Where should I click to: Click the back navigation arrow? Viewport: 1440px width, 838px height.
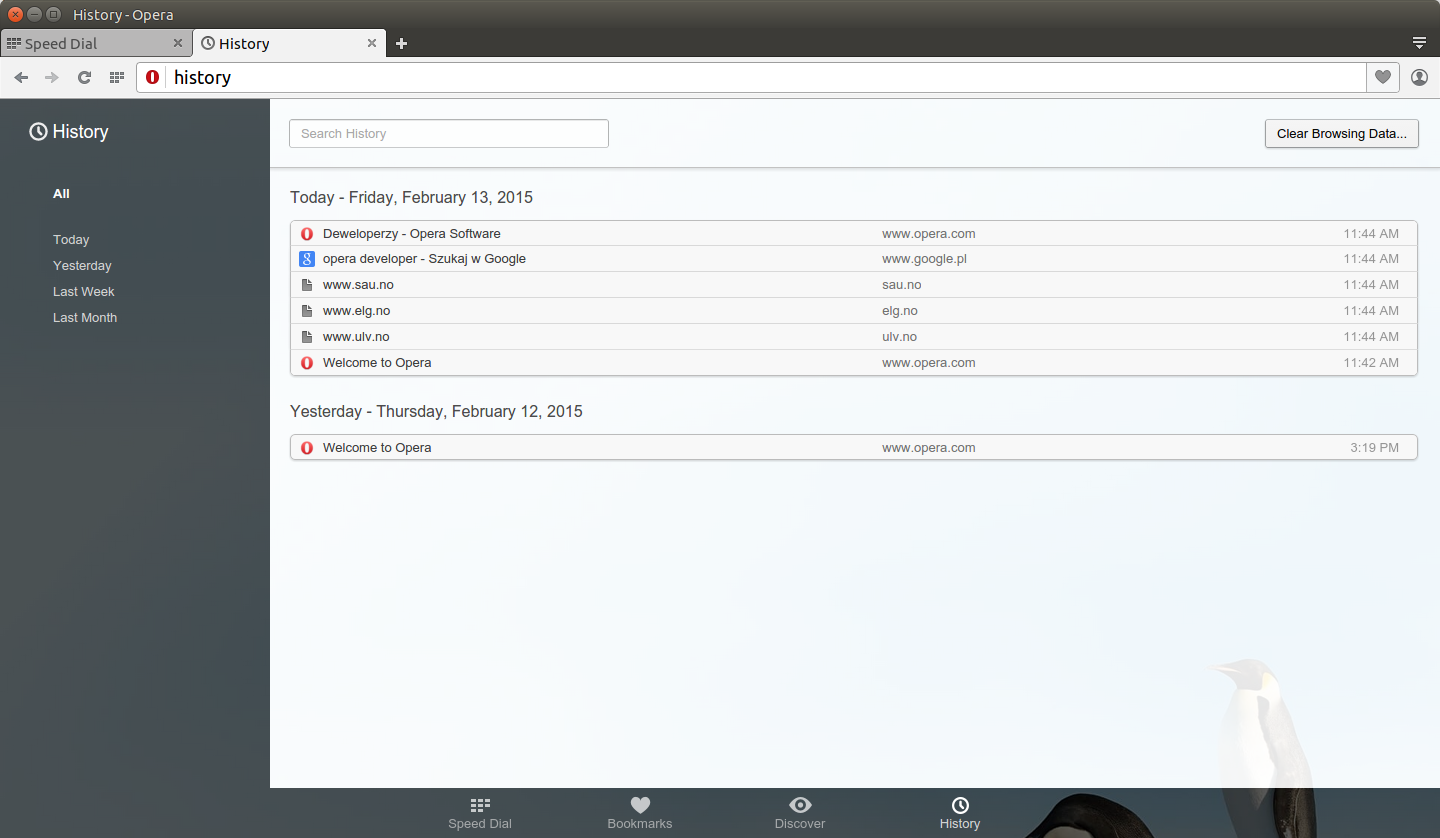21,77
